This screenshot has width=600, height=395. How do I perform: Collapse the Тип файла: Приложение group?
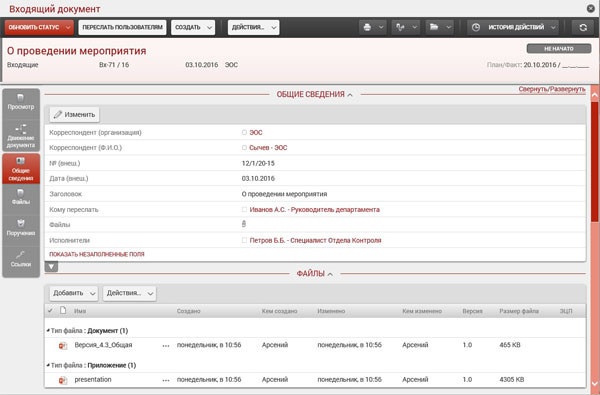(48, 365)
